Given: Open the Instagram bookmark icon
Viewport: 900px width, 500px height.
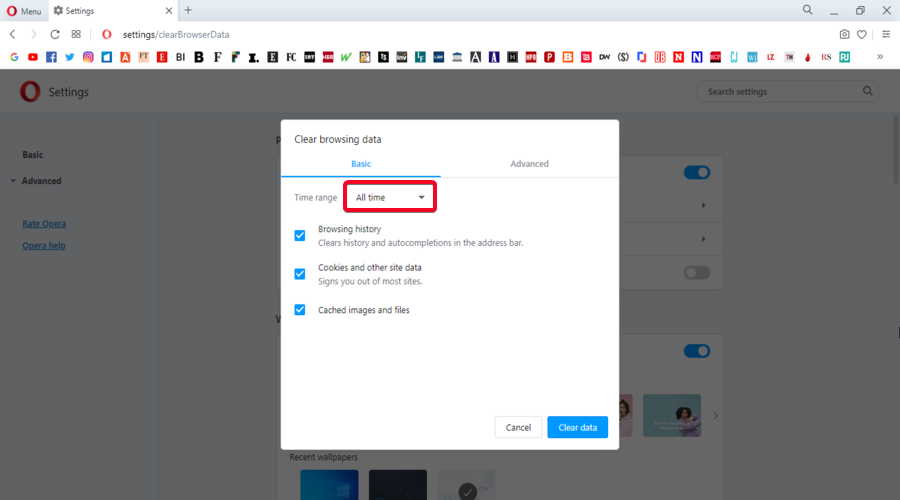Looking at the screenshot, I should (x=88, y=57).
